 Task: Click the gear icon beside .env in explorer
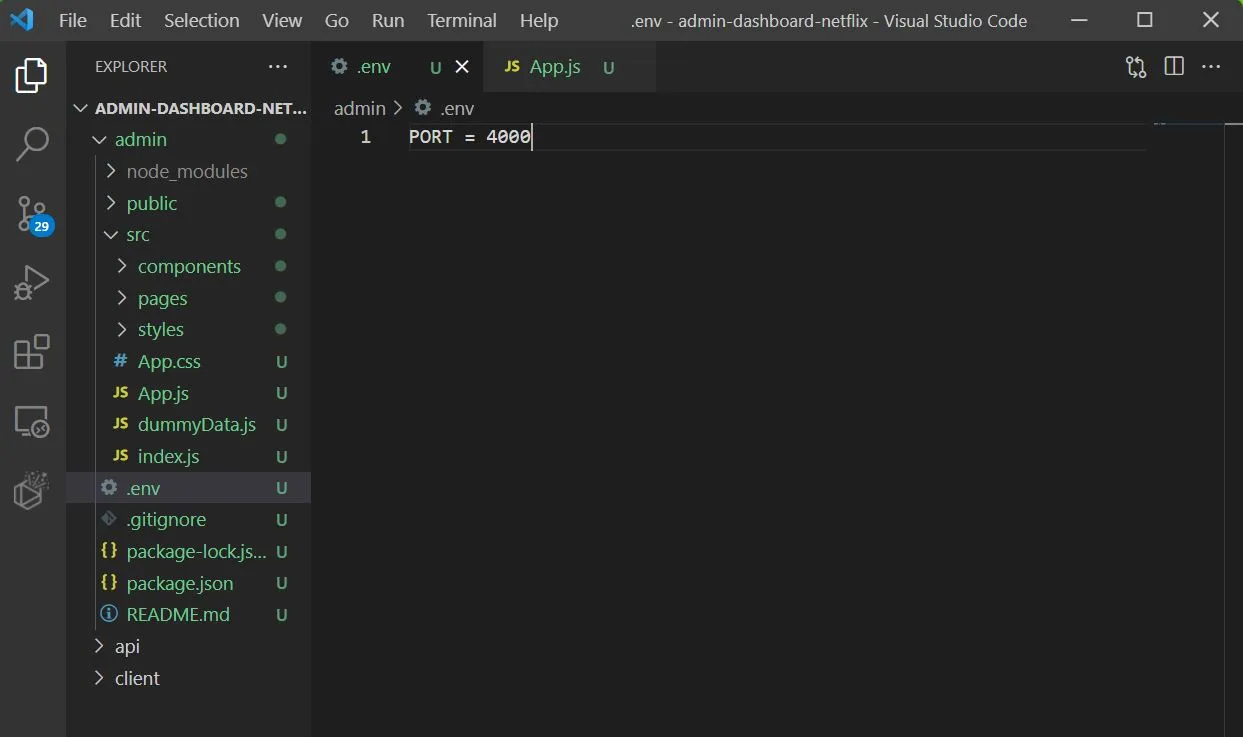tap(109, 488)
